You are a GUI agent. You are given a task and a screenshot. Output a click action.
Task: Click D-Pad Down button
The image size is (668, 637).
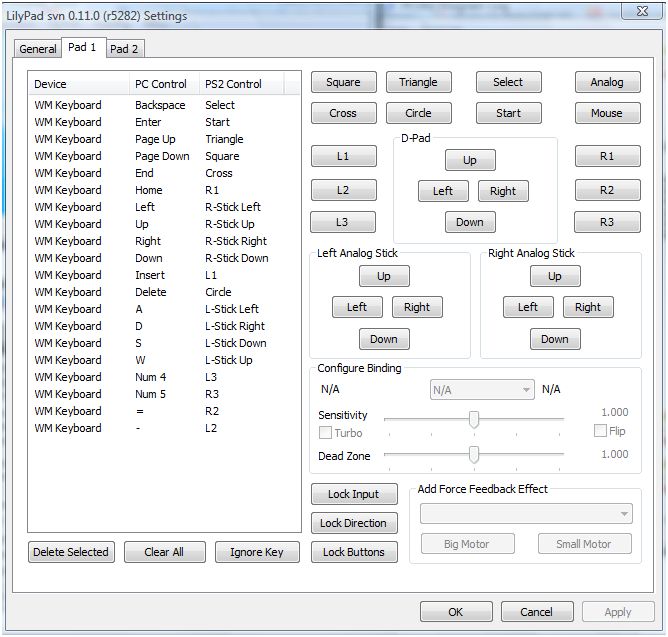[470, 222]
